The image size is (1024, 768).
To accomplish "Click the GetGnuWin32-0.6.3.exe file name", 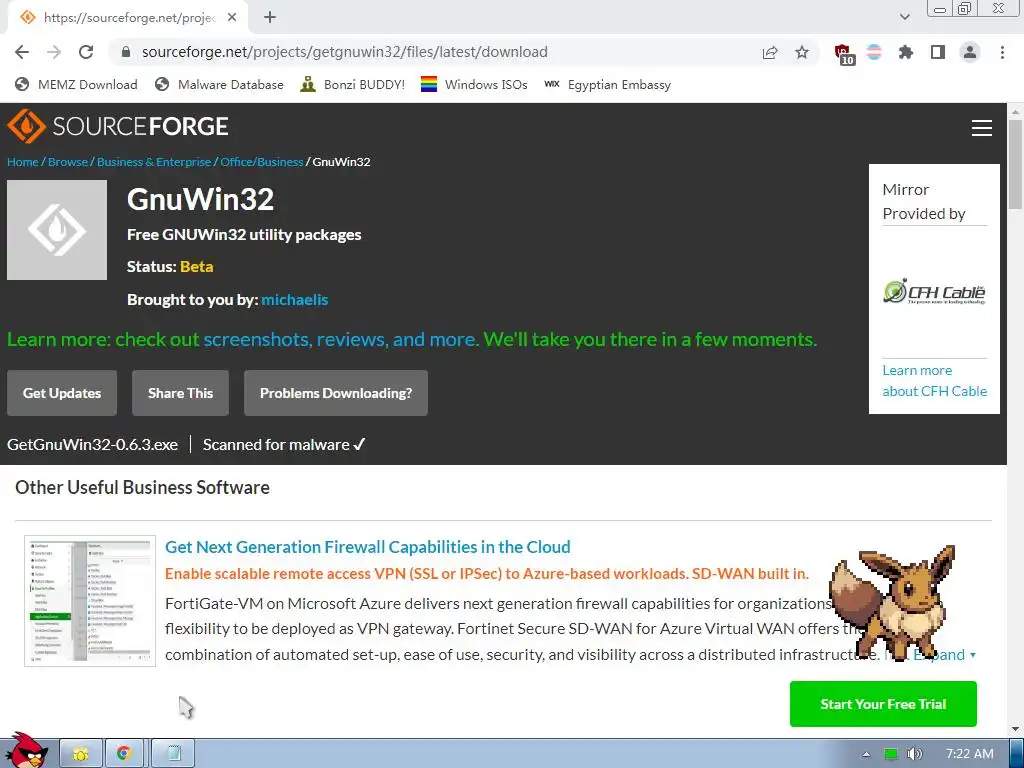I will 93,445.
